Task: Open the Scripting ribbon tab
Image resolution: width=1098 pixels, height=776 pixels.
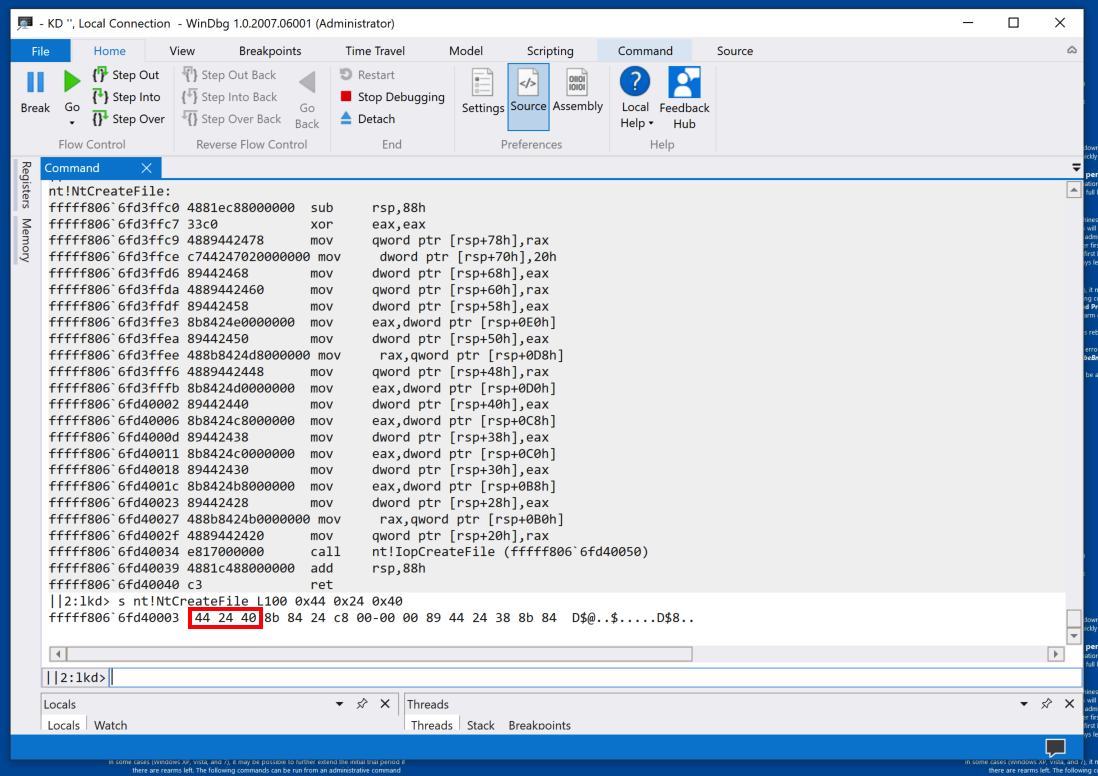Action: pyautogui.click(x=550, y=51)
